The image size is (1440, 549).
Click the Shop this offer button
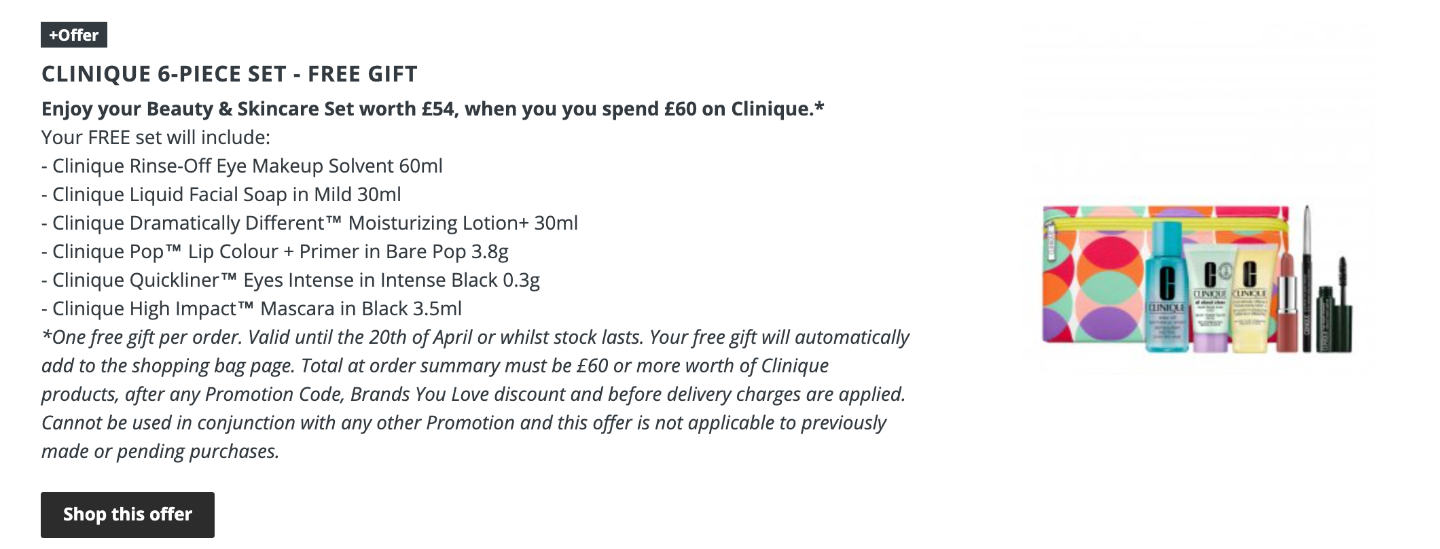(x=127, y=515)
